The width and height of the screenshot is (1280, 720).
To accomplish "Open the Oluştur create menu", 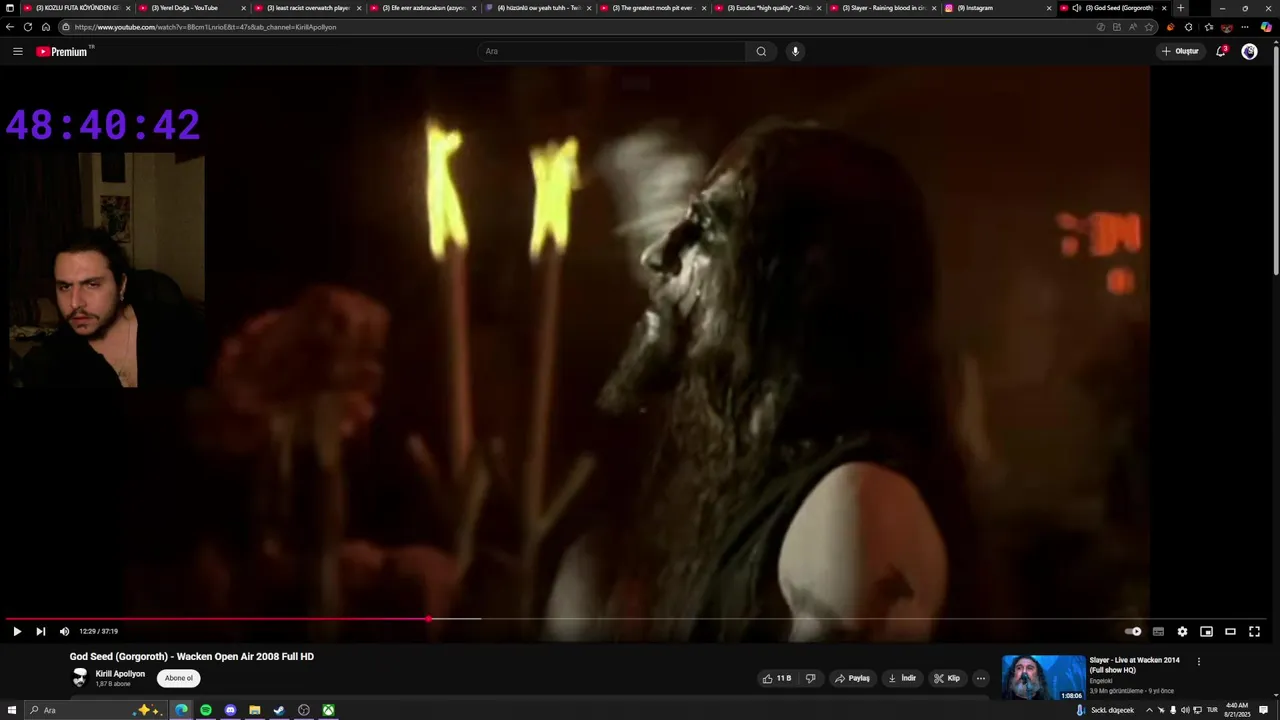I will click(1180, 51).
